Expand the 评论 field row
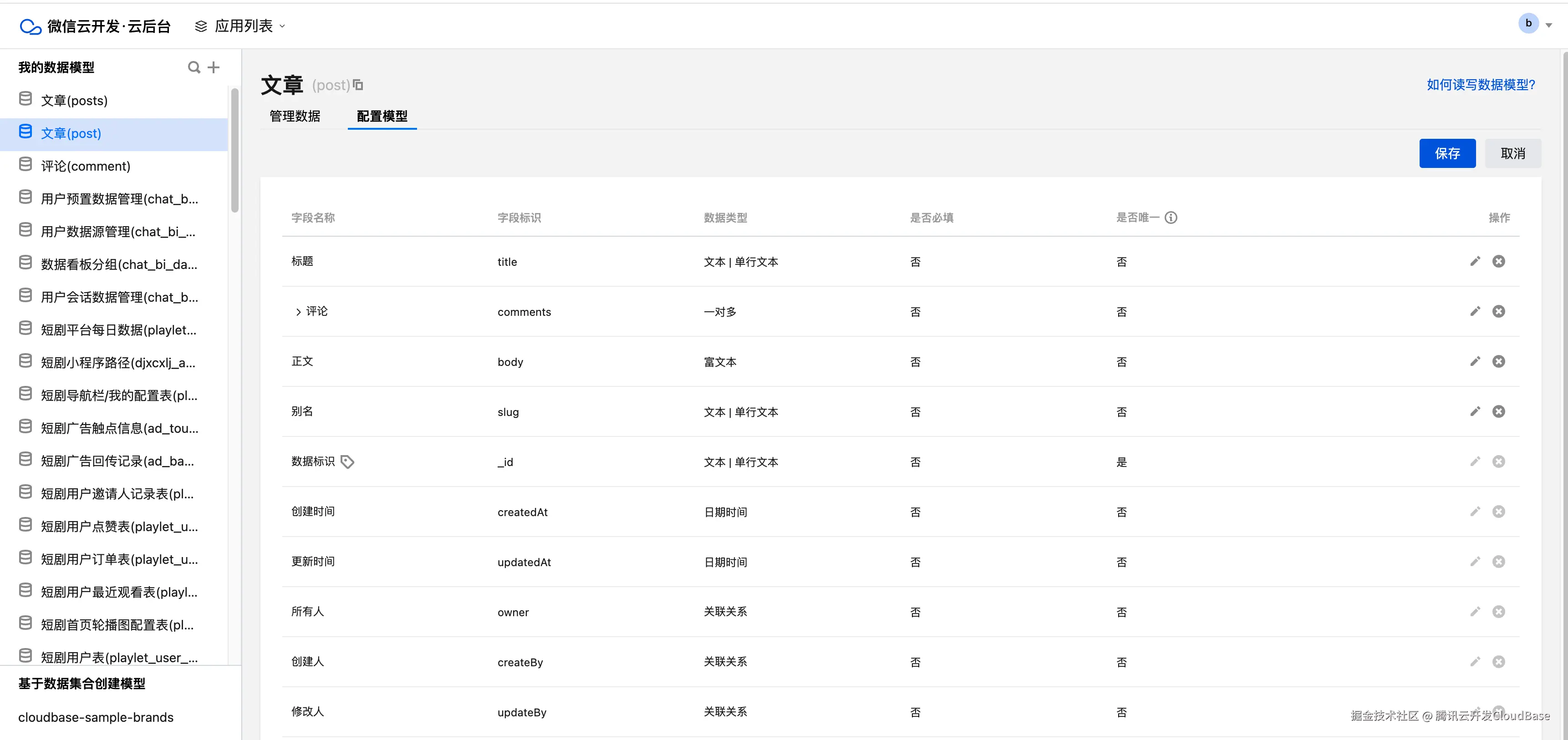This screenshot has height=740, width=1568. click(298, 312)
